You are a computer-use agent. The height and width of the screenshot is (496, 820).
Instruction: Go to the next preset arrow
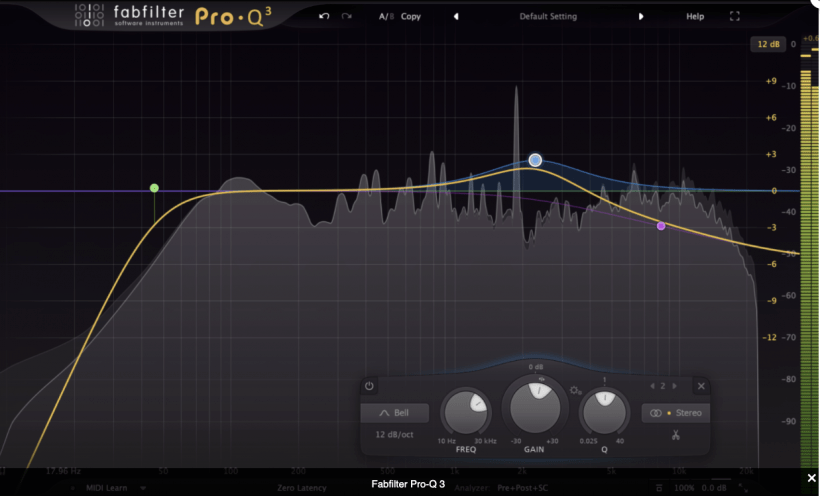coord(641,16)
